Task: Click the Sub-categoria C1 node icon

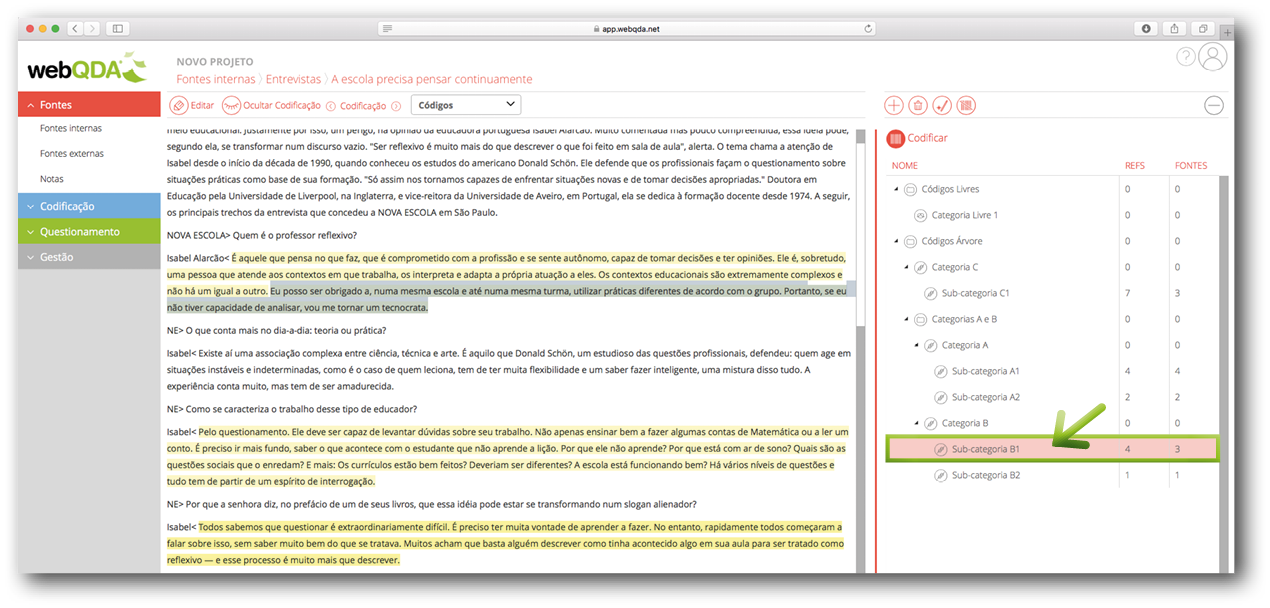Action: [931, 293]
